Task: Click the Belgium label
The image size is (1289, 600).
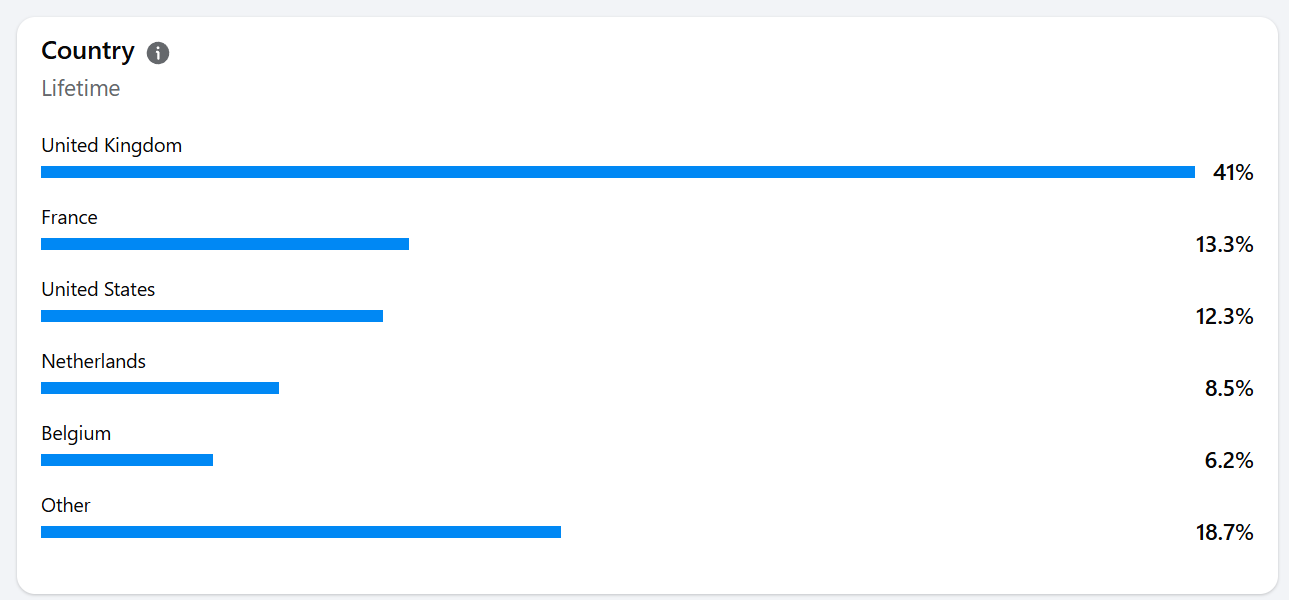Action: coord(76,433)
